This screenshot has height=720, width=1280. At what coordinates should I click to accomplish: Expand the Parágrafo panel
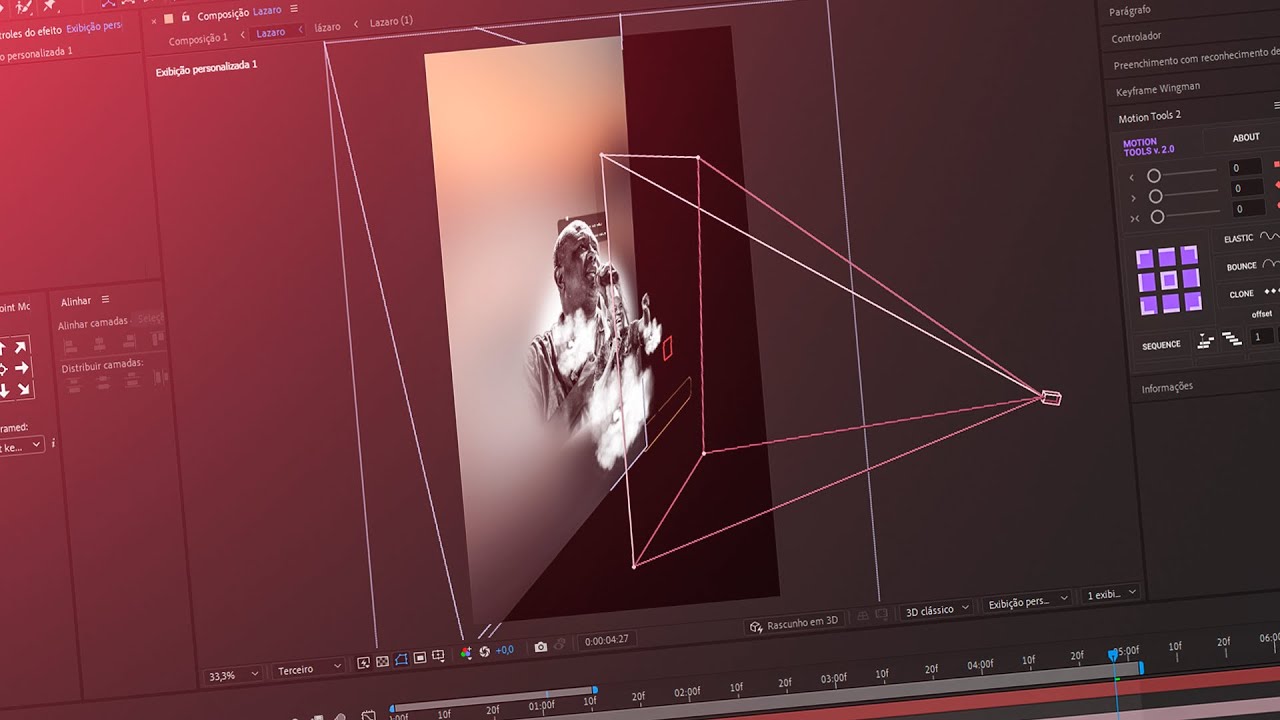(x=1130, y=10)
